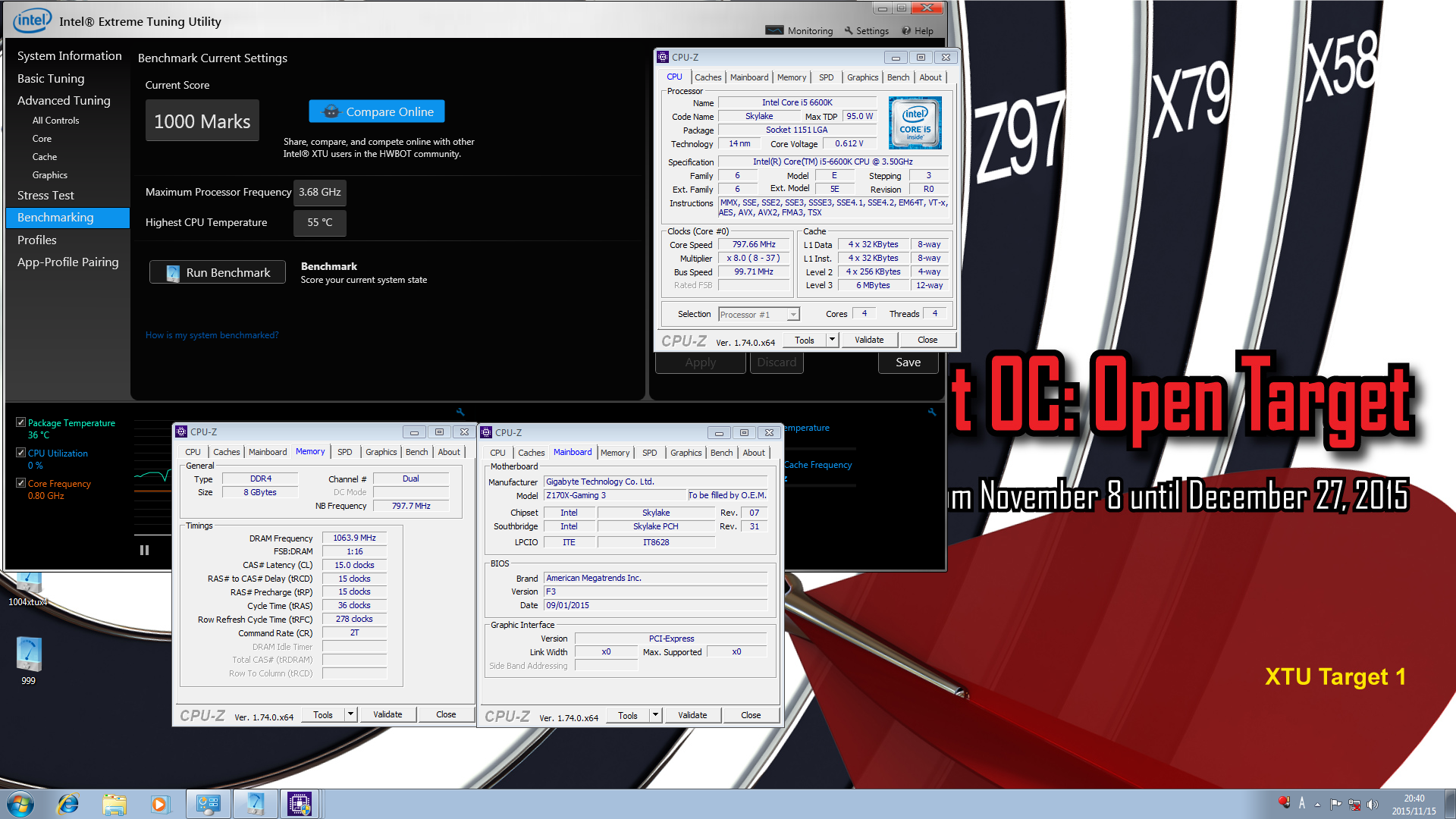This screenshot has height=819, width=1456.
Task: Switch to the XTU taskbar window
Action: (x=255, y=804)
